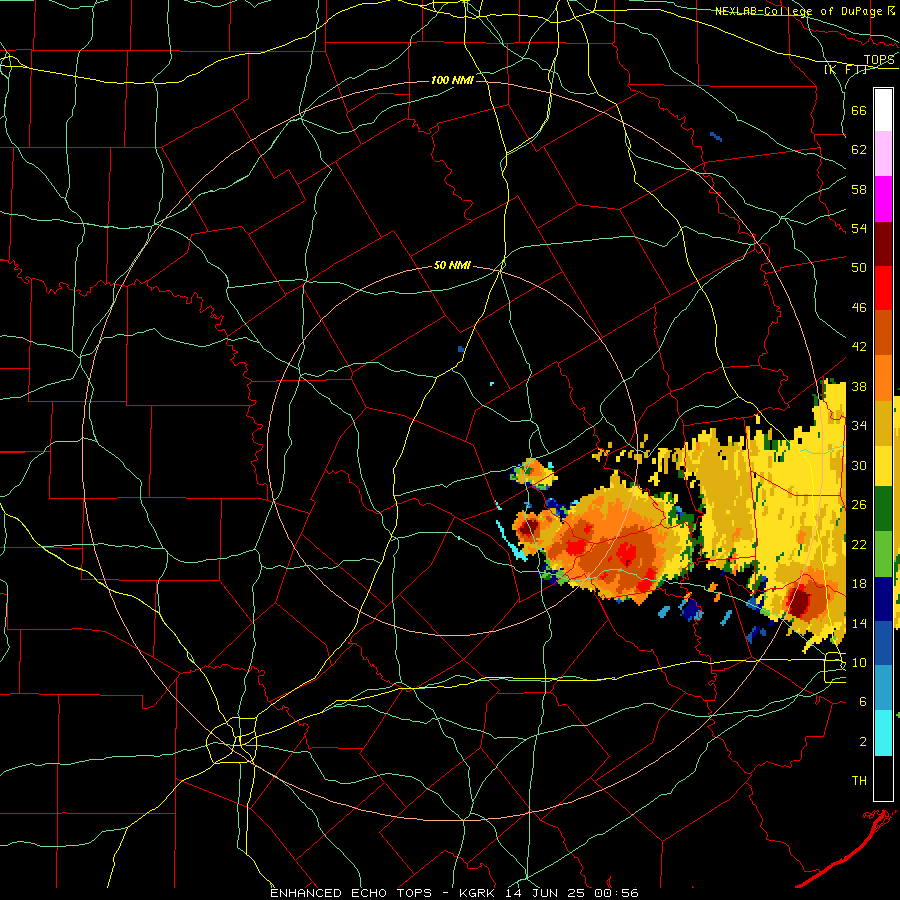Click the cyan 2-6 kft legend swatch
This screenshot has width=900, height=900.
(883, 733)
